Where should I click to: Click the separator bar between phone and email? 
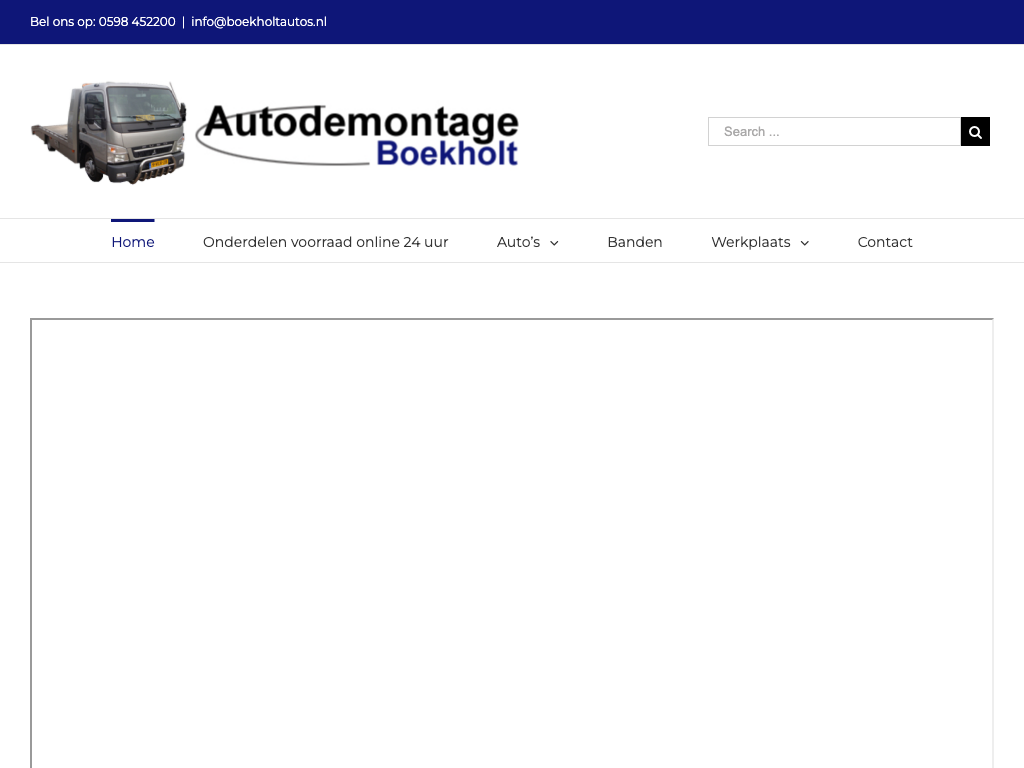click(x=183, y=22)
